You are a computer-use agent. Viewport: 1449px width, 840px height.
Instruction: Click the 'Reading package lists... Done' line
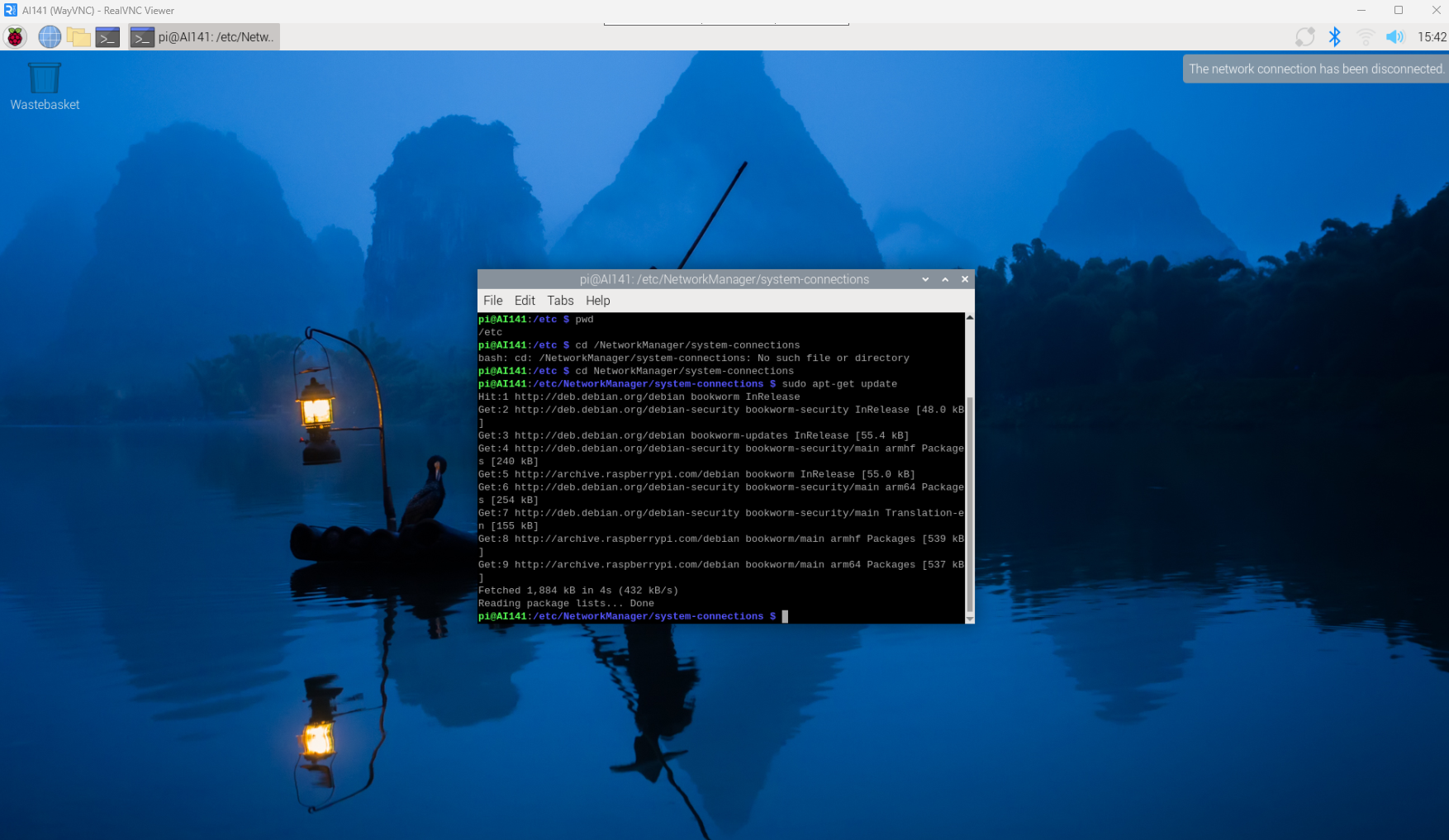point(566,604)
